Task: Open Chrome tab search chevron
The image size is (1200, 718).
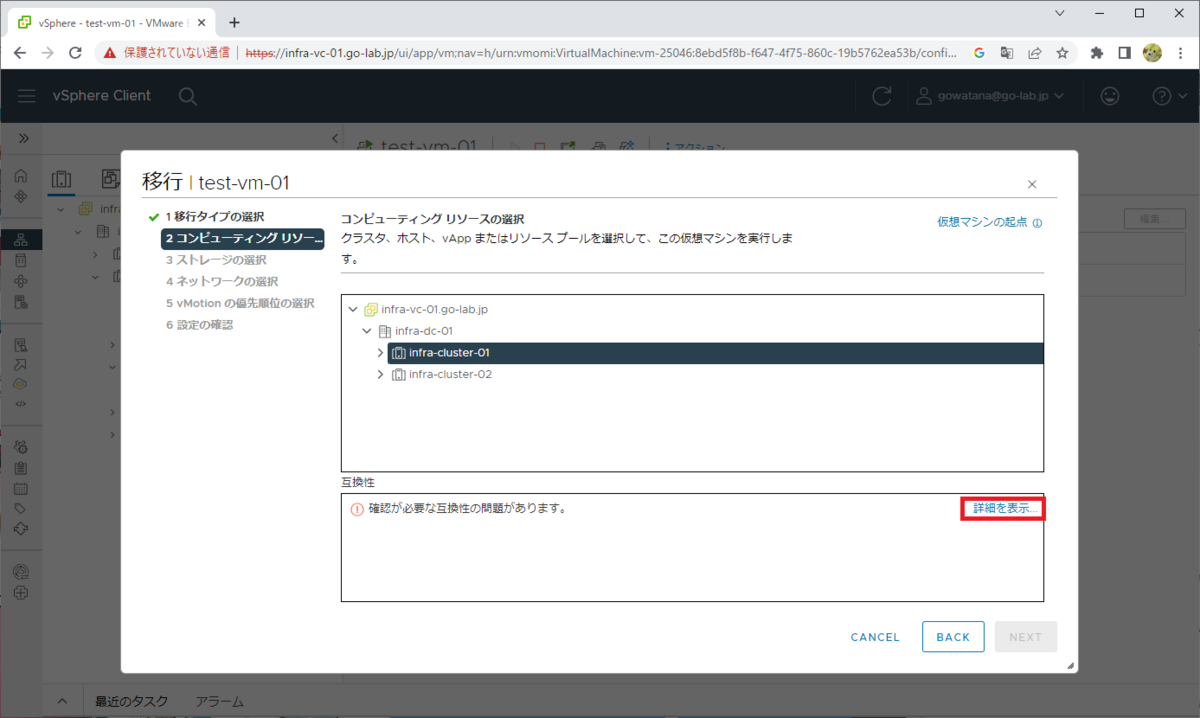Action: tap(1058, 13)
